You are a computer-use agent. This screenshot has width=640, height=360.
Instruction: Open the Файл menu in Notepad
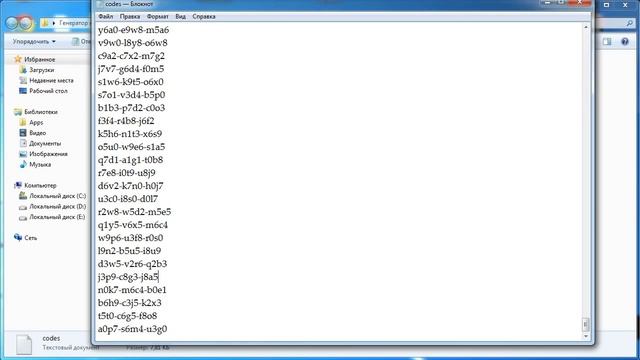pyautogui.click(x=106, y=17)
